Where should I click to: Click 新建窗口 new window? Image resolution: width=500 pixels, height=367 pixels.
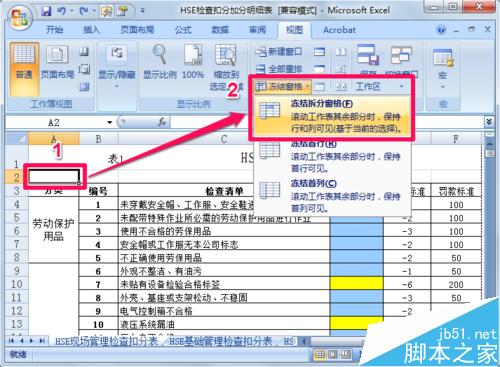click(x=279, y=52)
